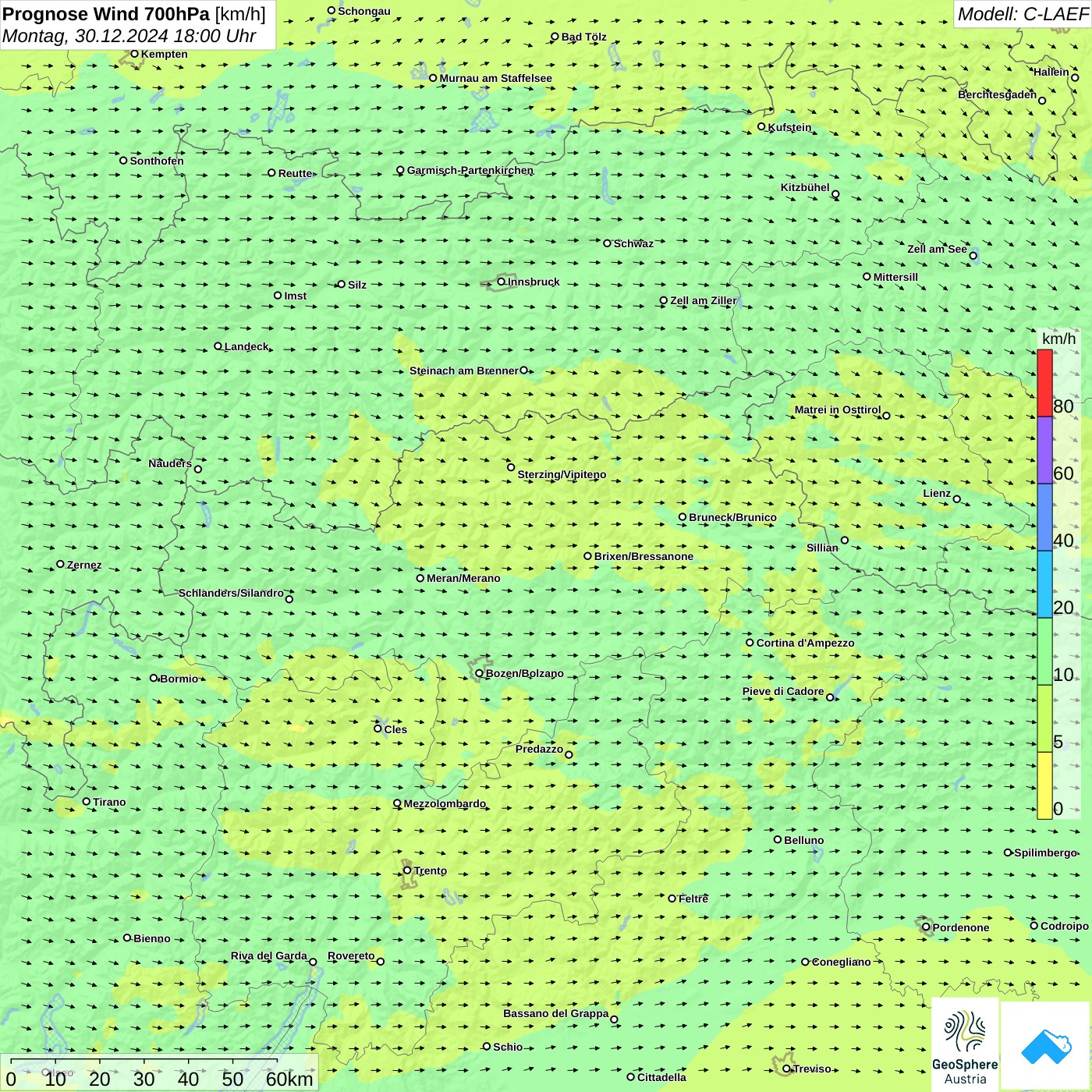Screen dimensions: 1092x1092
Task: Click the 'Codroipo' label
Action: 1064,926
